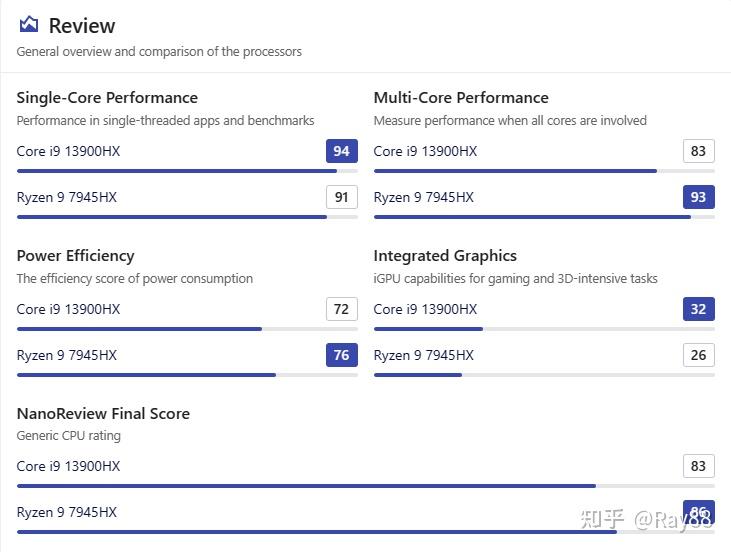The width and height of the screenshot is (731, 552).
Task: Click Core i9 13900HX label under Integrated Graphics
Action: 425,309
